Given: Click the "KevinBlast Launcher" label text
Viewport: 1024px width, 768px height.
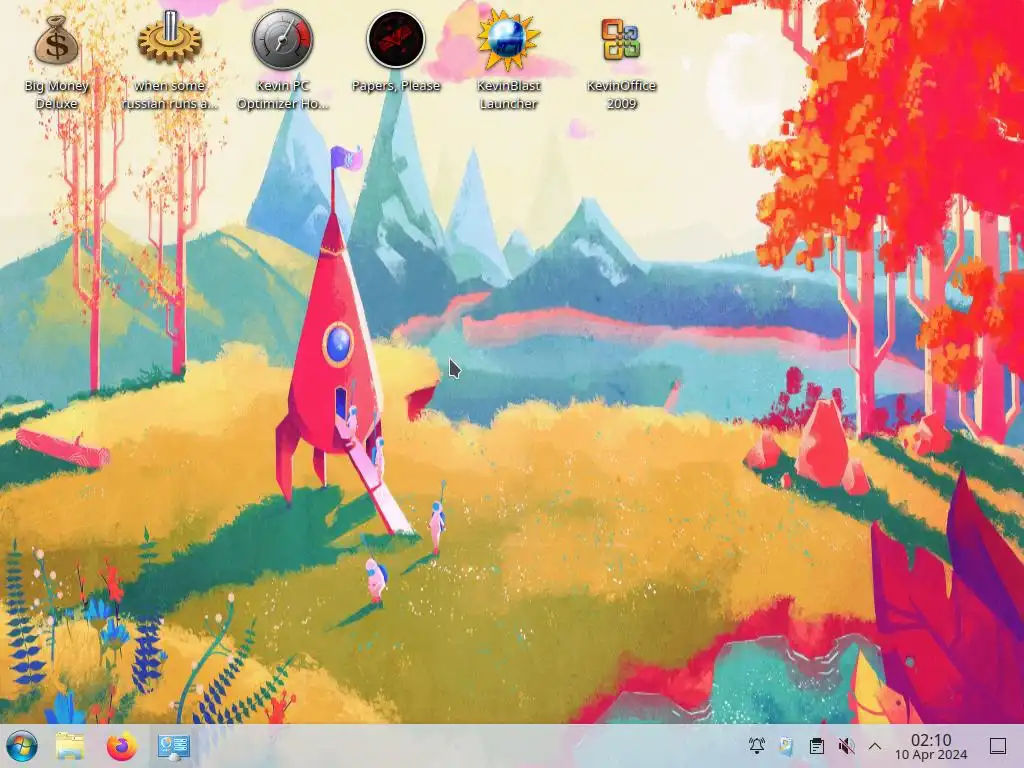Looking at the screenshot, I should (x=508, y=95).
